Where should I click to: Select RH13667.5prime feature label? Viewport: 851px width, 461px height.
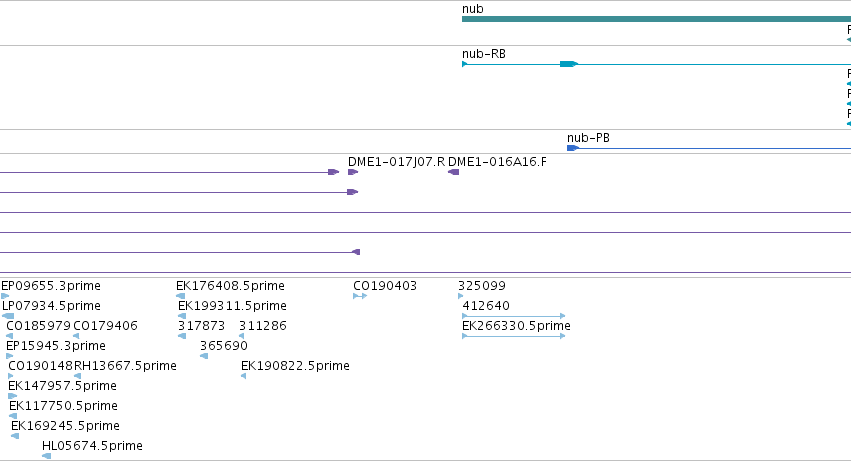coord(125,366)
